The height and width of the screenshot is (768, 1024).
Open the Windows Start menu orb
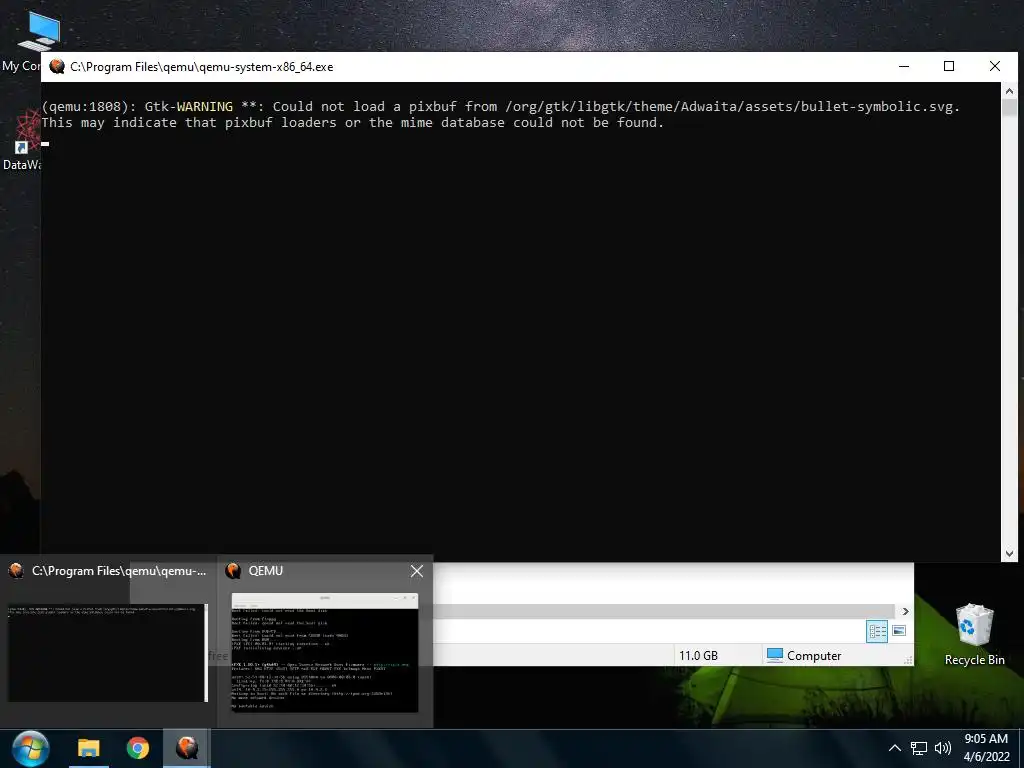pos(30,748)
